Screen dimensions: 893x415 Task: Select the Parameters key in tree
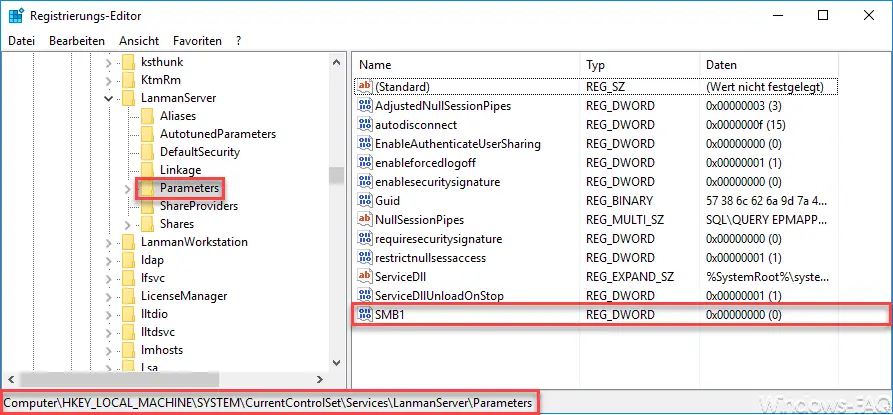(x=189, y=188)
